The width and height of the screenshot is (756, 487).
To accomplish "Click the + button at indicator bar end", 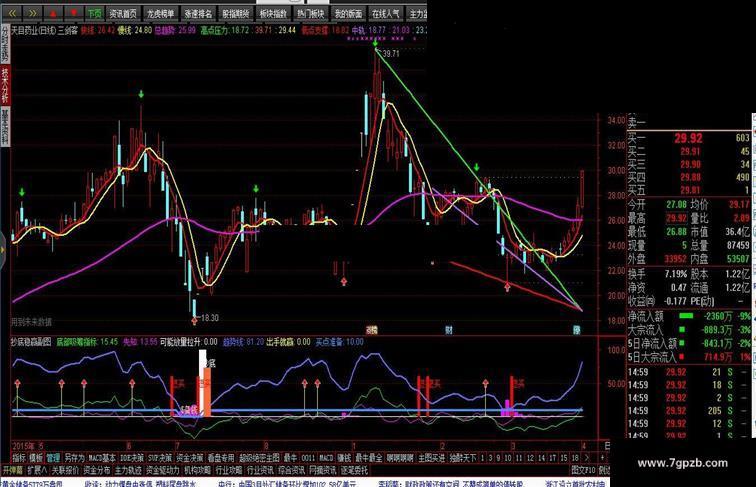I will [602, 458].
